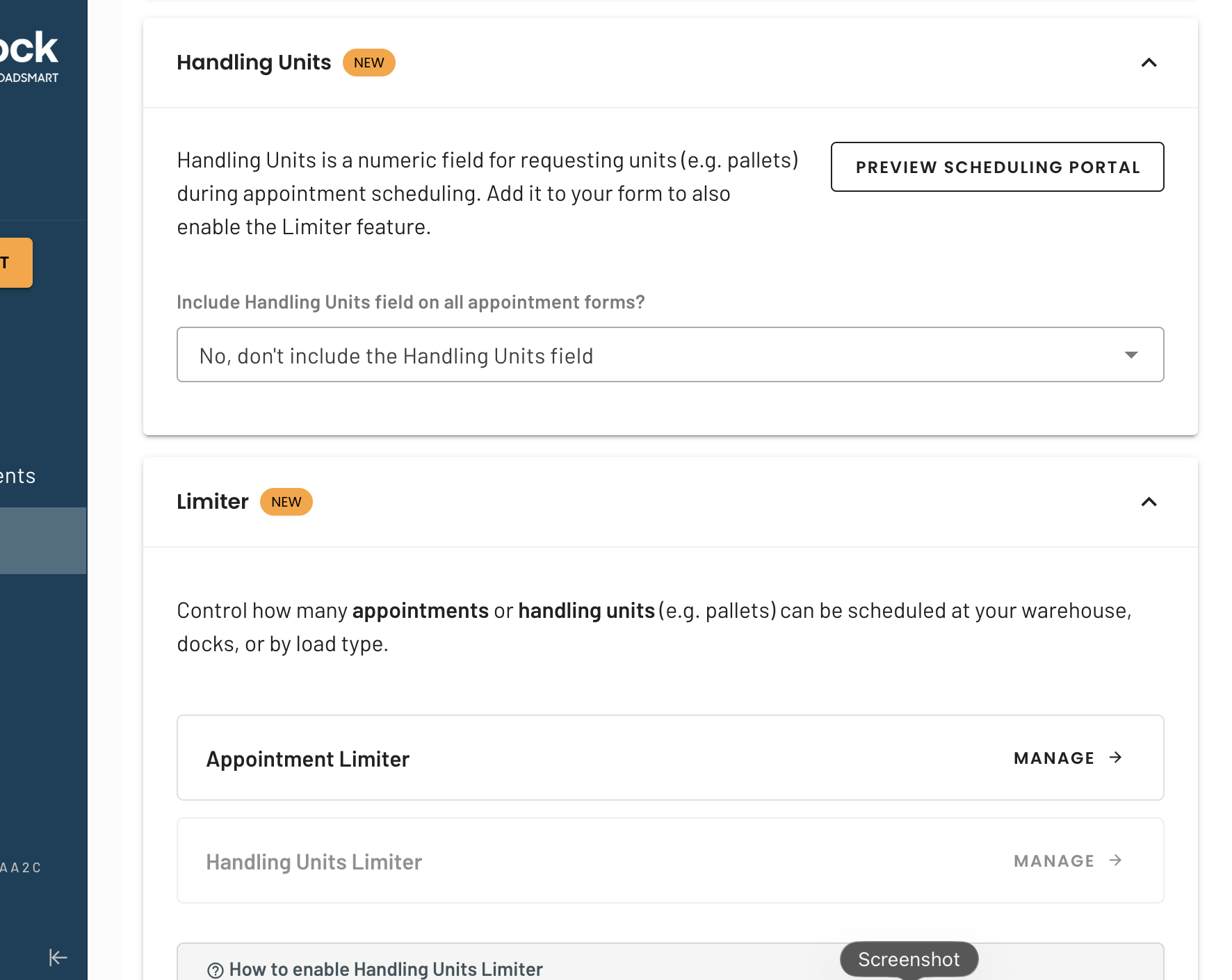This screenshot has height=980, width=1232.
Task: Open the Handling Units field dropdown
Action: [x=670, y=354]
